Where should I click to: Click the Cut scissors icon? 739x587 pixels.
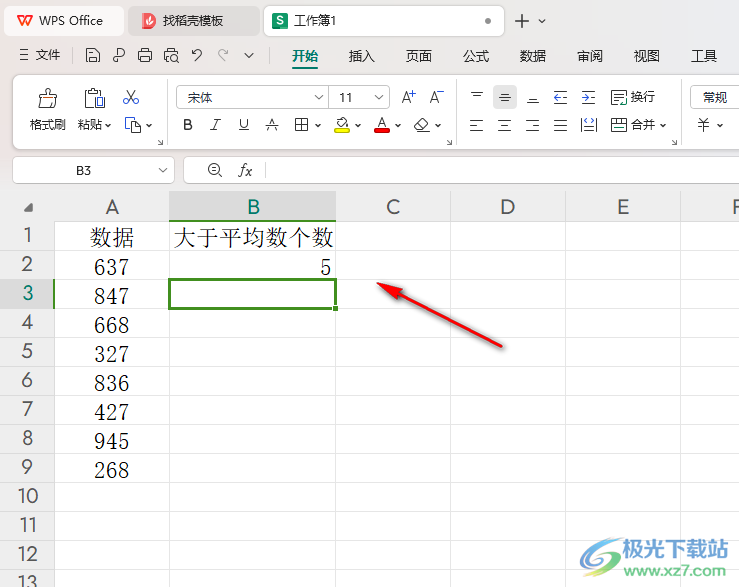pyautogui.click(x=131, y=98)
